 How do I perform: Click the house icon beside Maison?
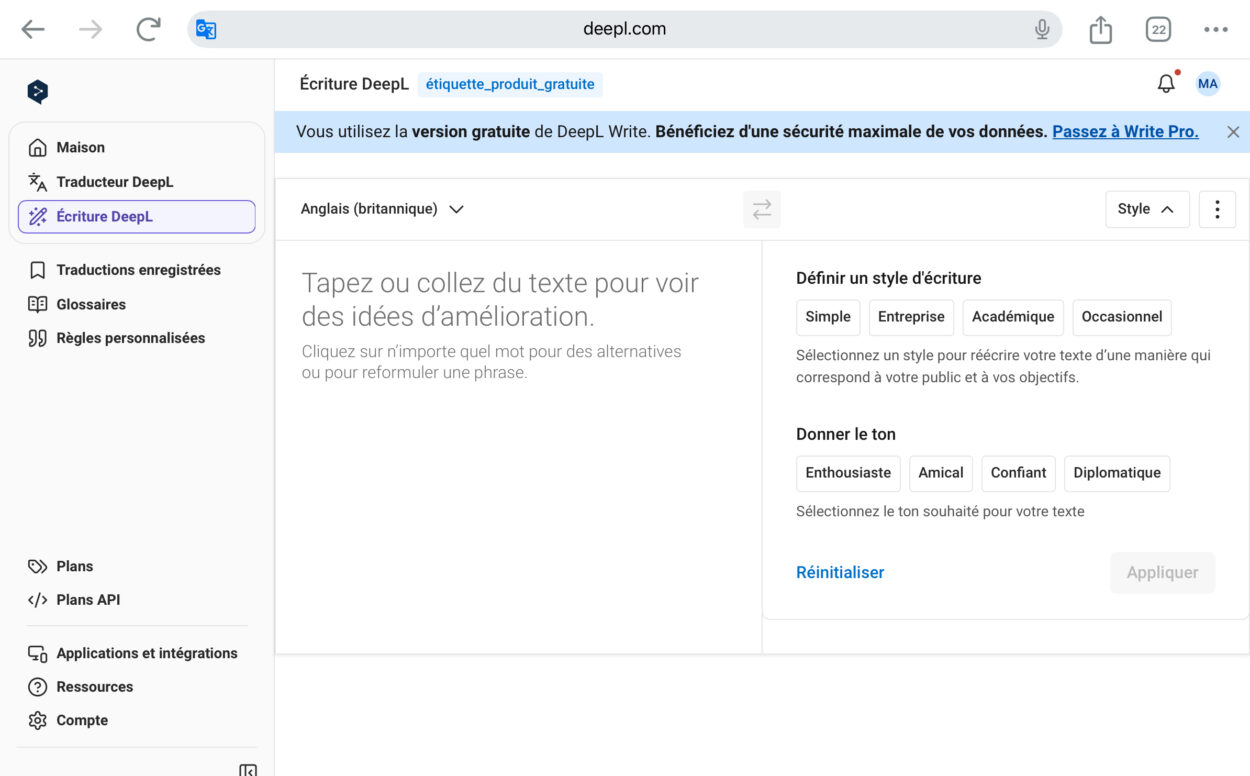tap(38, 148)
